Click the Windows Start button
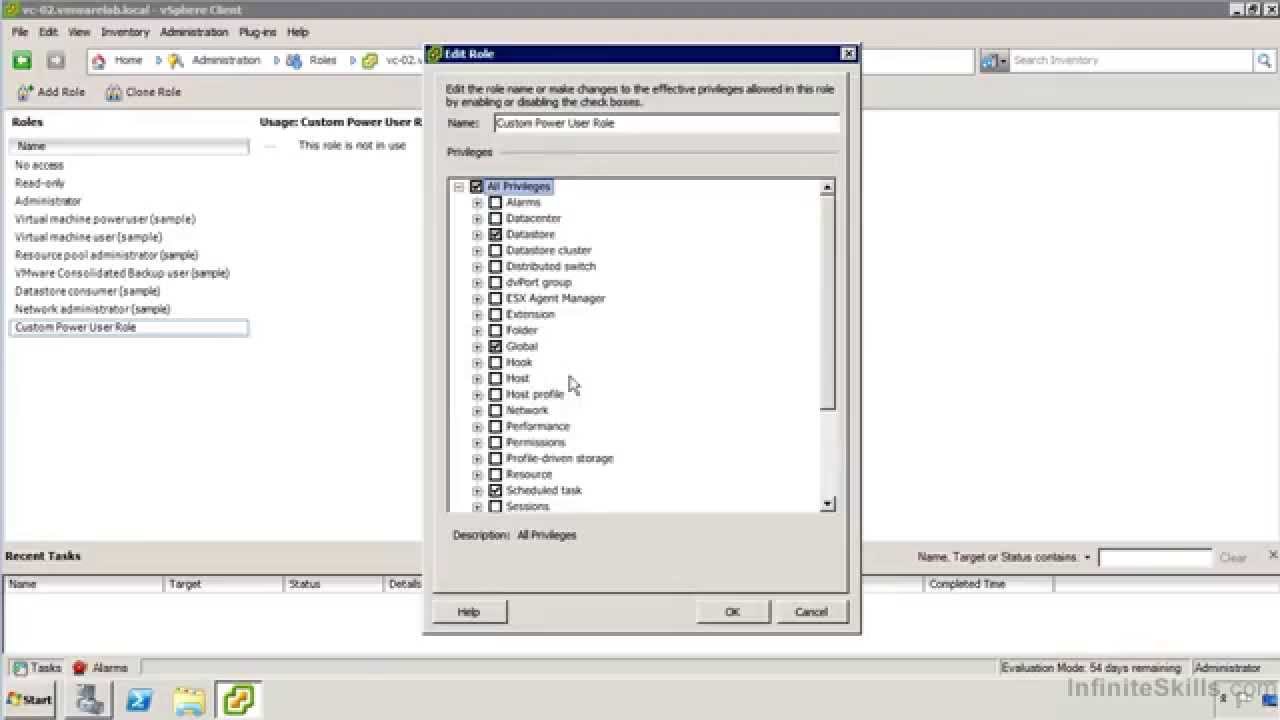 [x=30, y=699]
